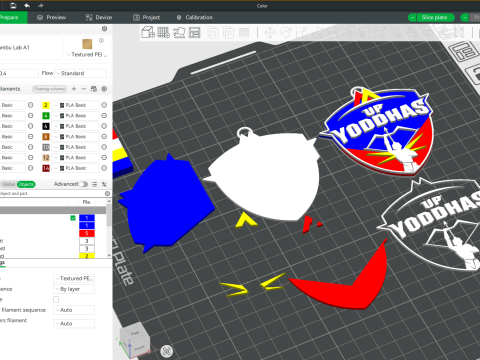The image size is (480, 360).
Task: Open the Preview tab
Action: pyautogui.click(x=52, y=18)
